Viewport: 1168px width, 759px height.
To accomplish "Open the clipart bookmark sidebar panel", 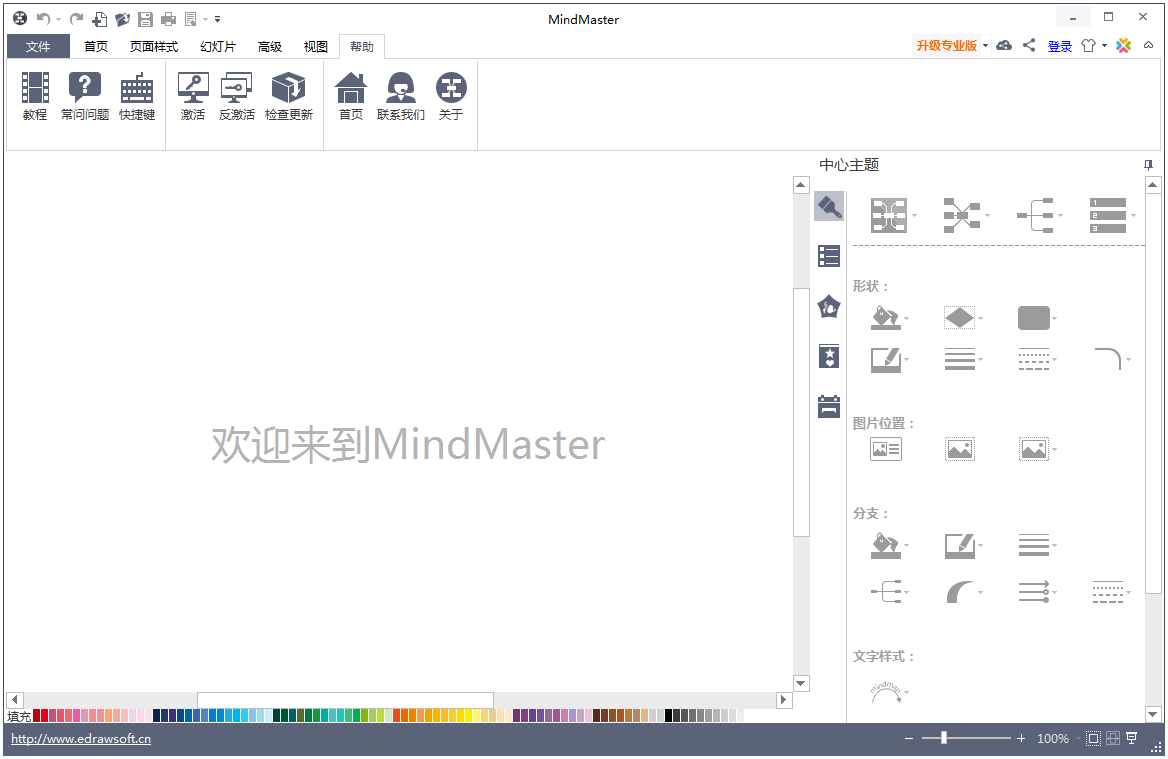I will (829, 357).
